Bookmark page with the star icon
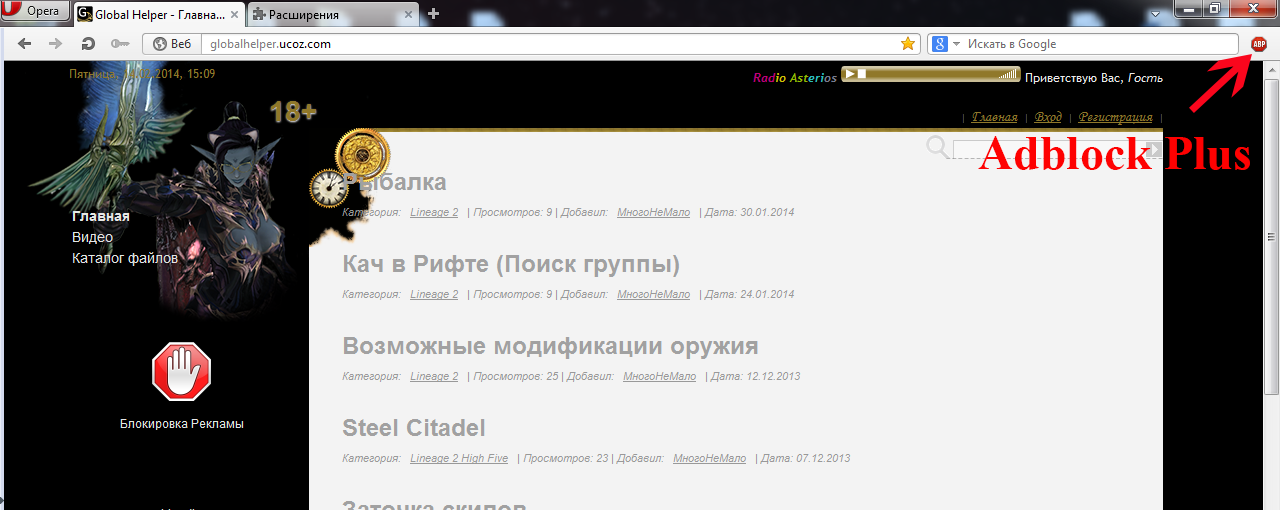Screen dimensions: 1280x510 click(908, 44)
